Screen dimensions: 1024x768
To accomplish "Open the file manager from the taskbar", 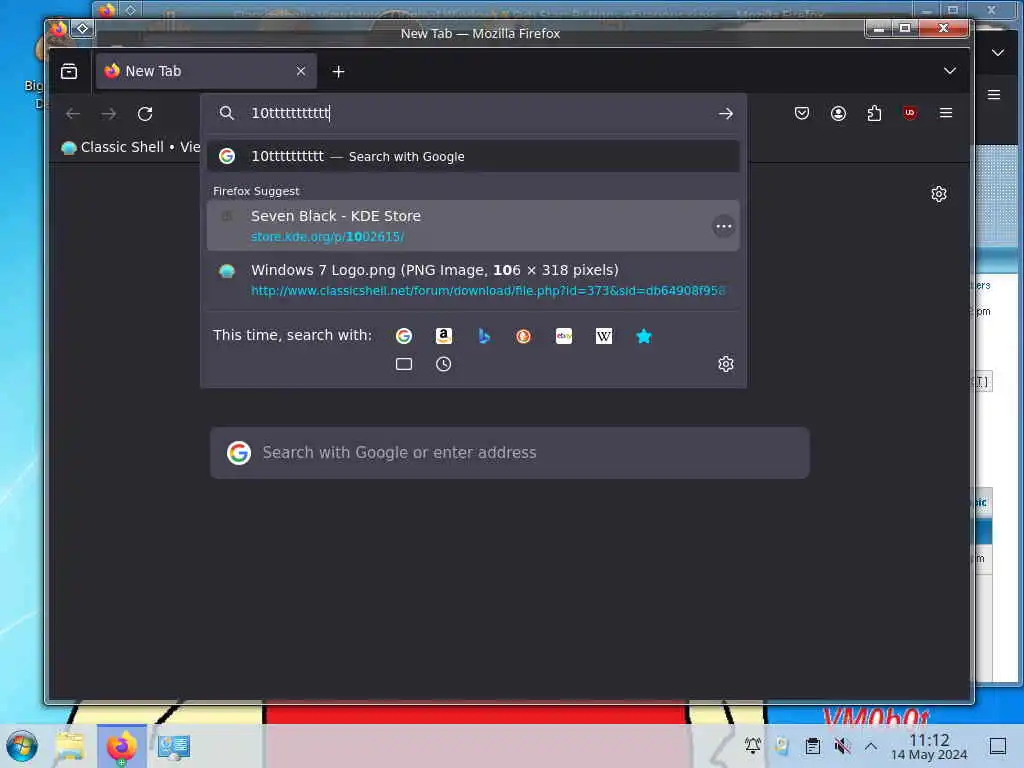I will (70, 746).
